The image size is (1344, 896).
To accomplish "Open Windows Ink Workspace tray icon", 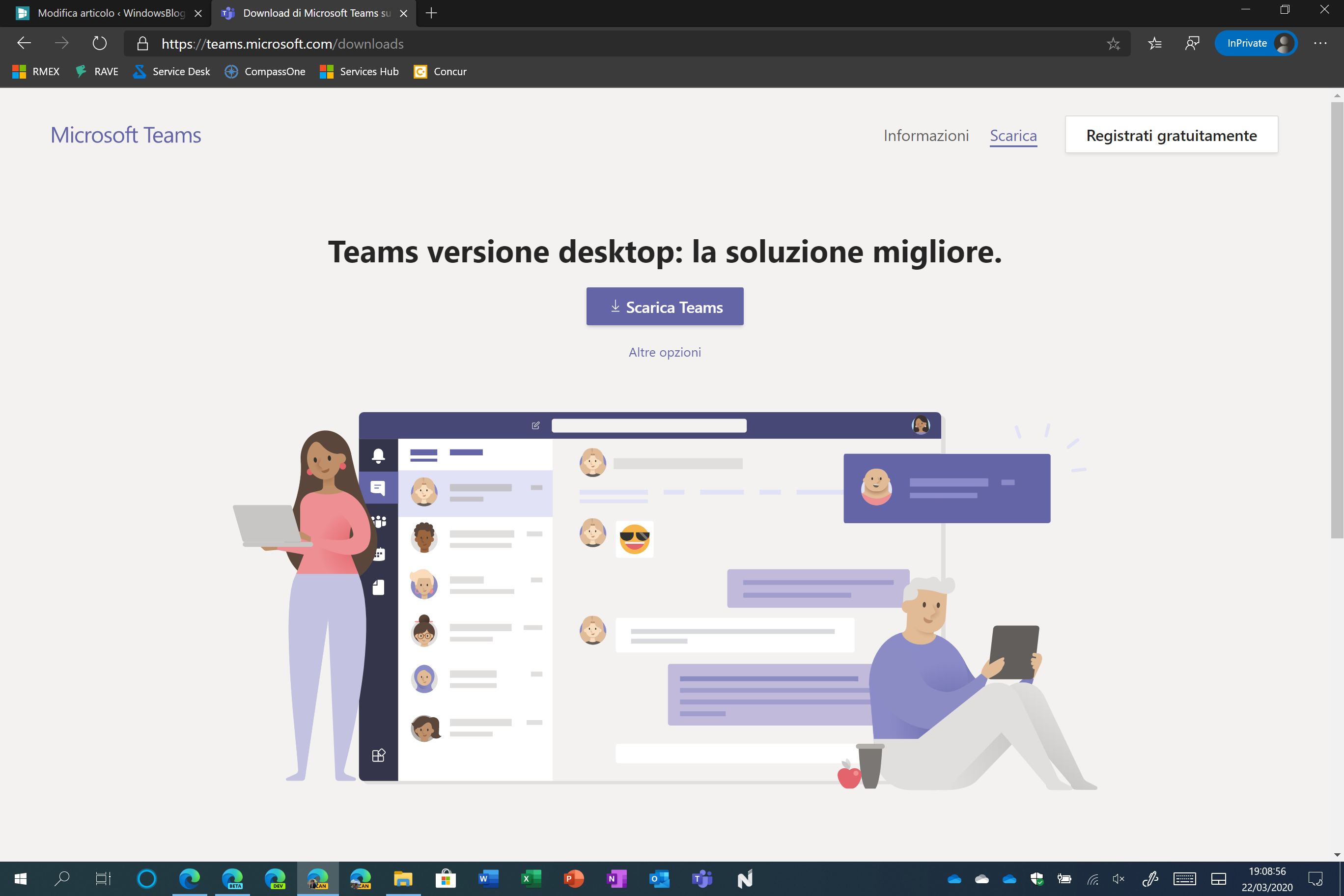I will (1149, 879).
